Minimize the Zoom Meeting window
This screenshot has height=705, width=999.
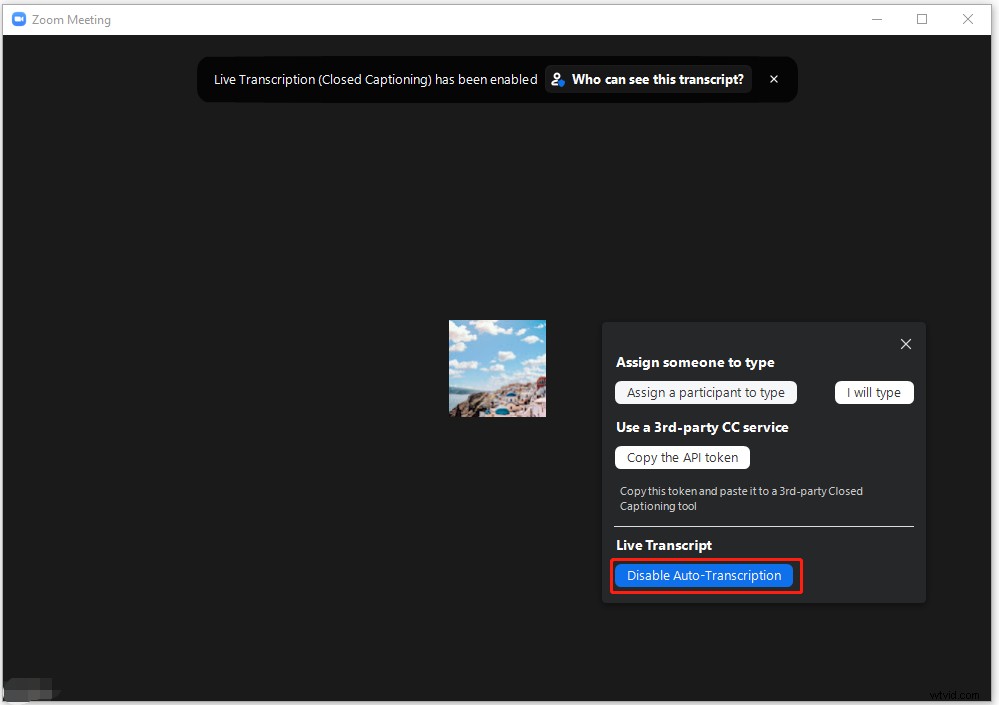click(877, 19)
